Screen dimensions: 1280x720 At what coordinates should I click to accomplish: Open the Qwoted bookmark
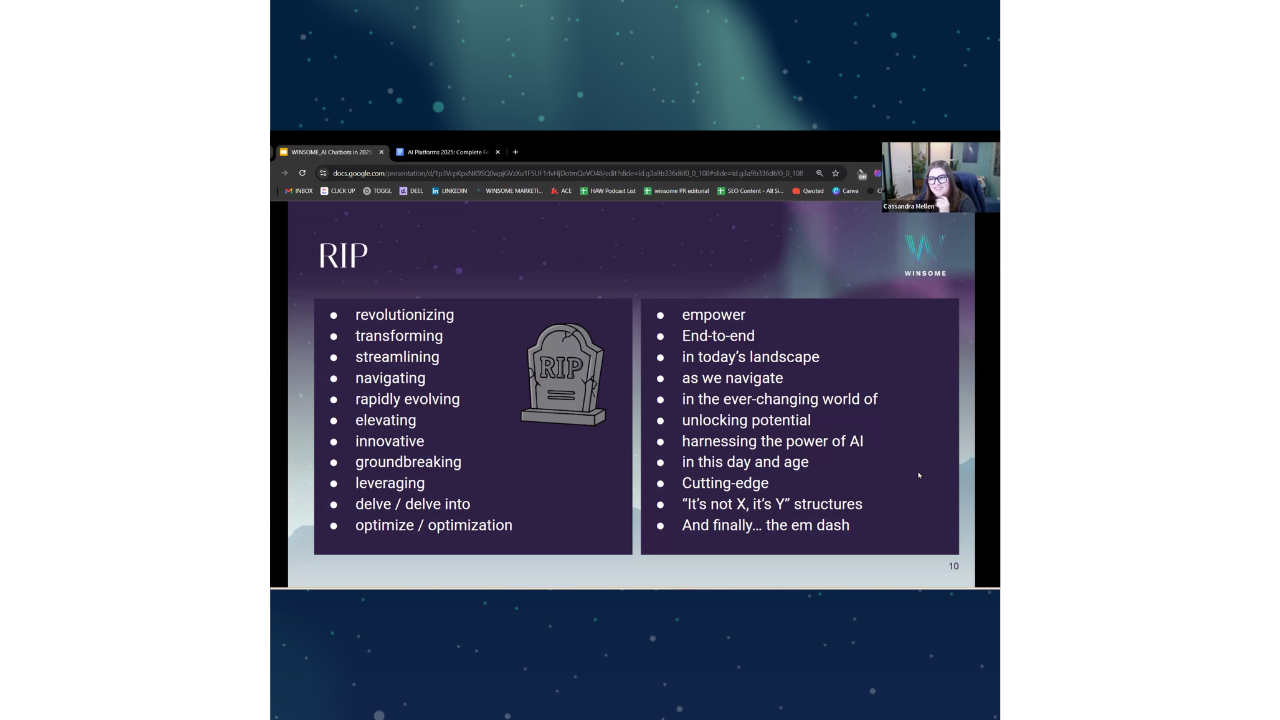click(x=808, y=190)
